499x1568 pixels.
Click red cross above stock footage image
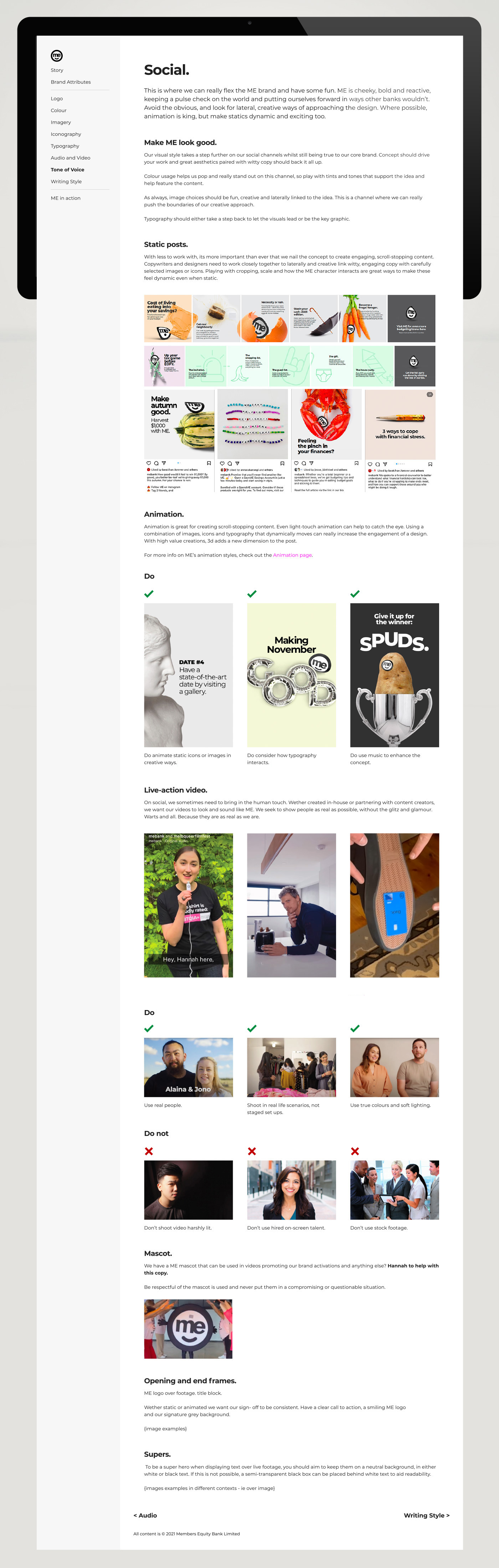point(355,1151)
